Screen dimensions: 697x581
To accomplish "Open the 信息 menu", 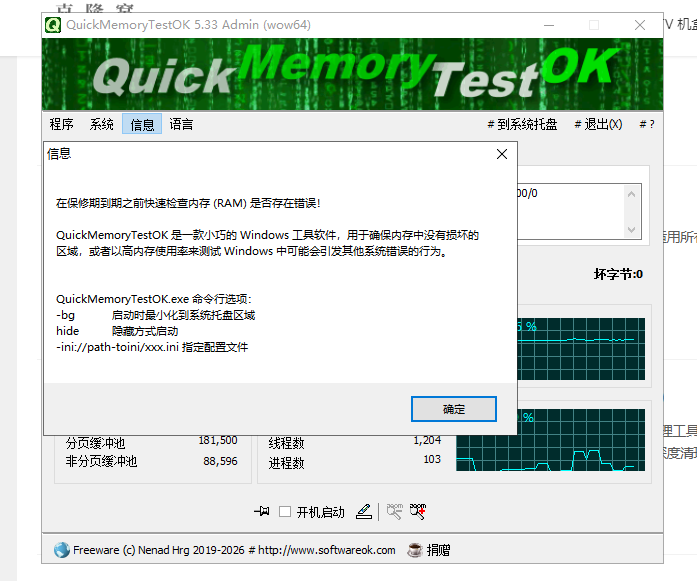I will tap(142, 124).
